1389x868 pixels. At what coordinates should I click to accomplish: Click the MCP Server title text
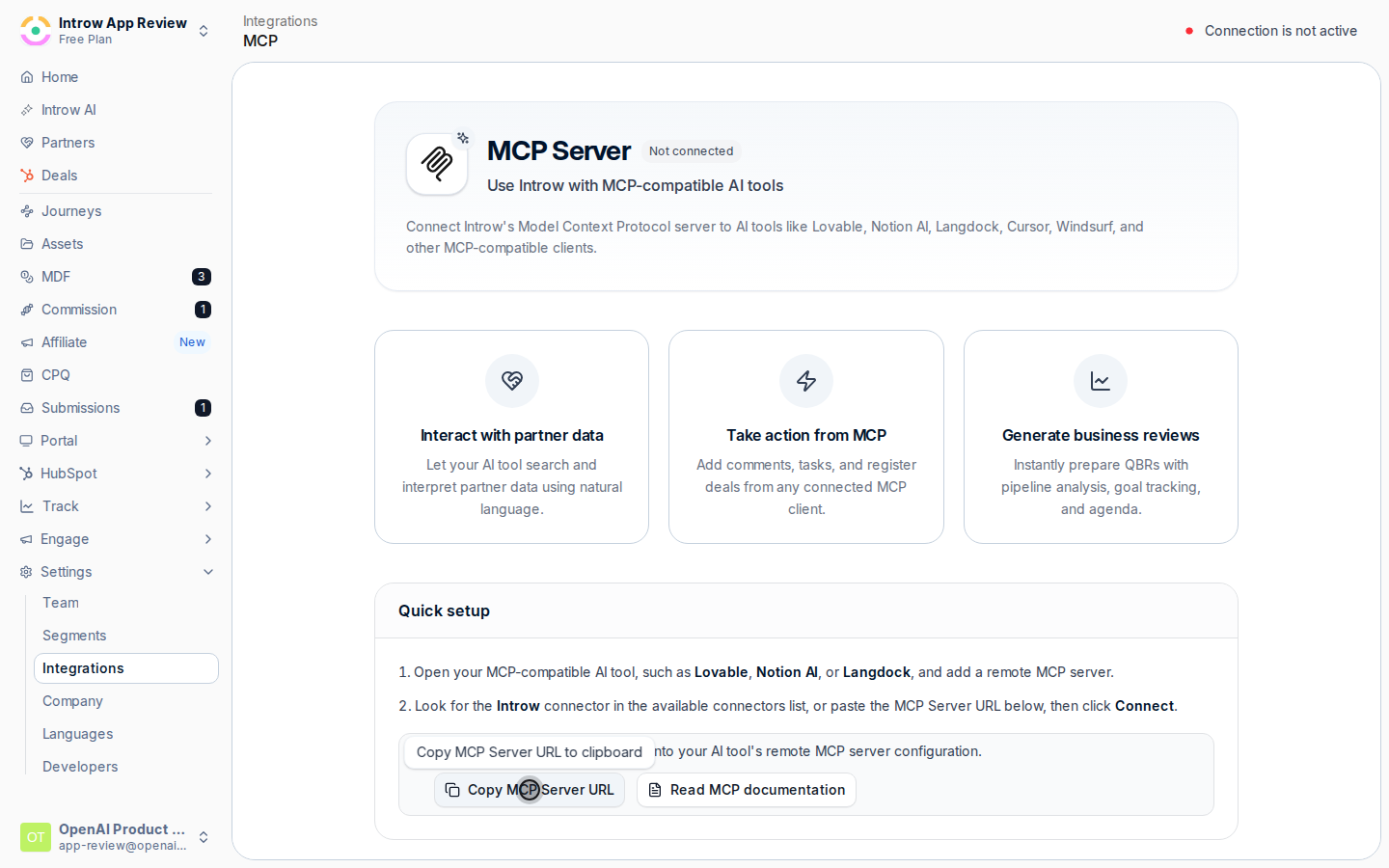(559, 151)
